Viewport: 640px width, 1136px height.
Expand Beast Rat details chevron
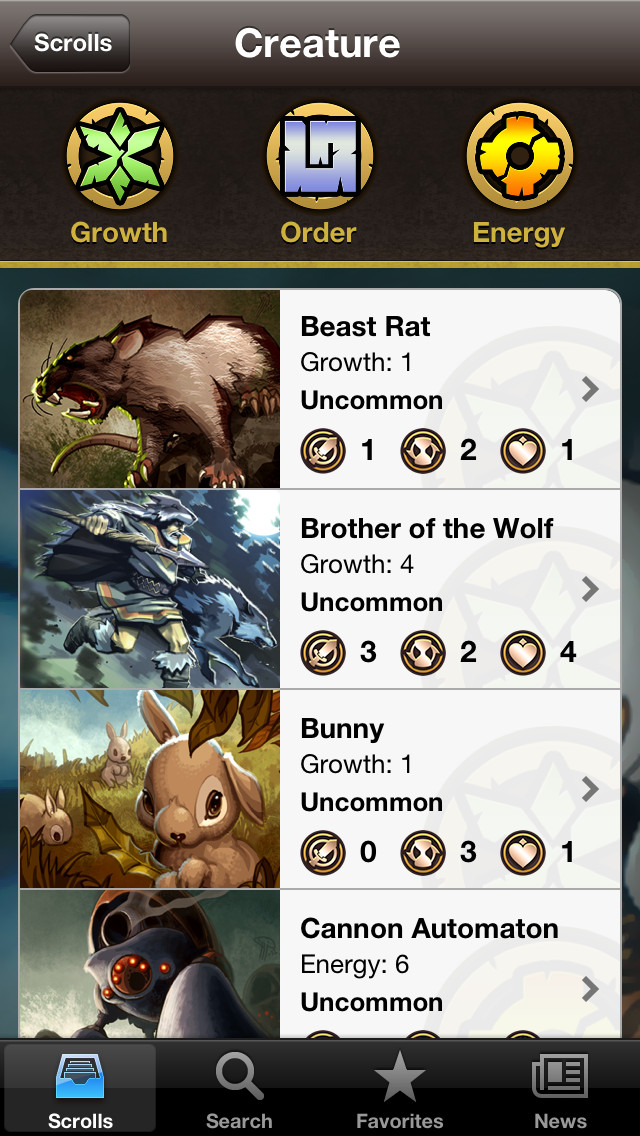(x=591, y=389)
